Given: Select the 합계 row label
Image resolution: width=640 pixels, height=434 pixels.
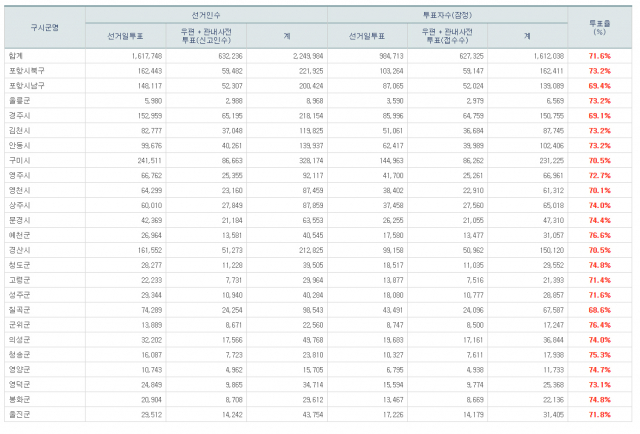Looking at the screenshot, I should (x=16, y=57).
